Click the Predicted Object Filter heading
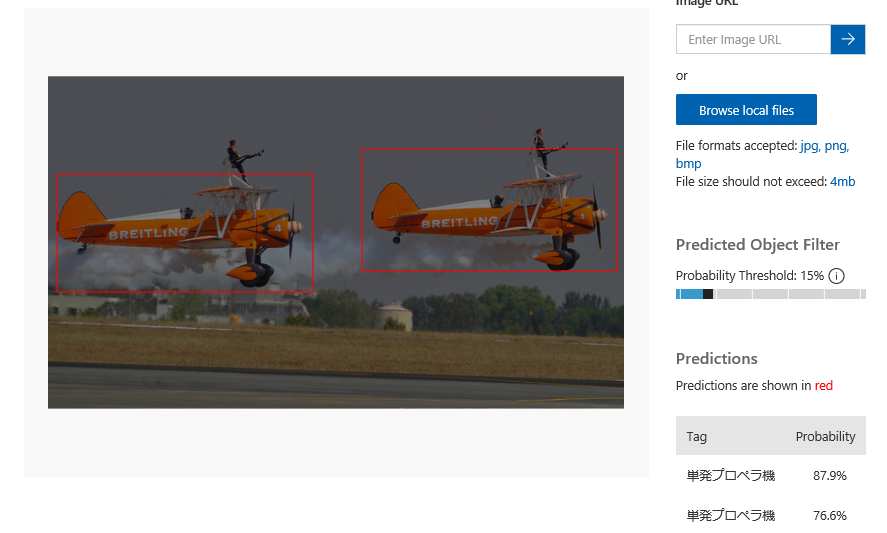This screenshot has height=533, width=887. 757,244
